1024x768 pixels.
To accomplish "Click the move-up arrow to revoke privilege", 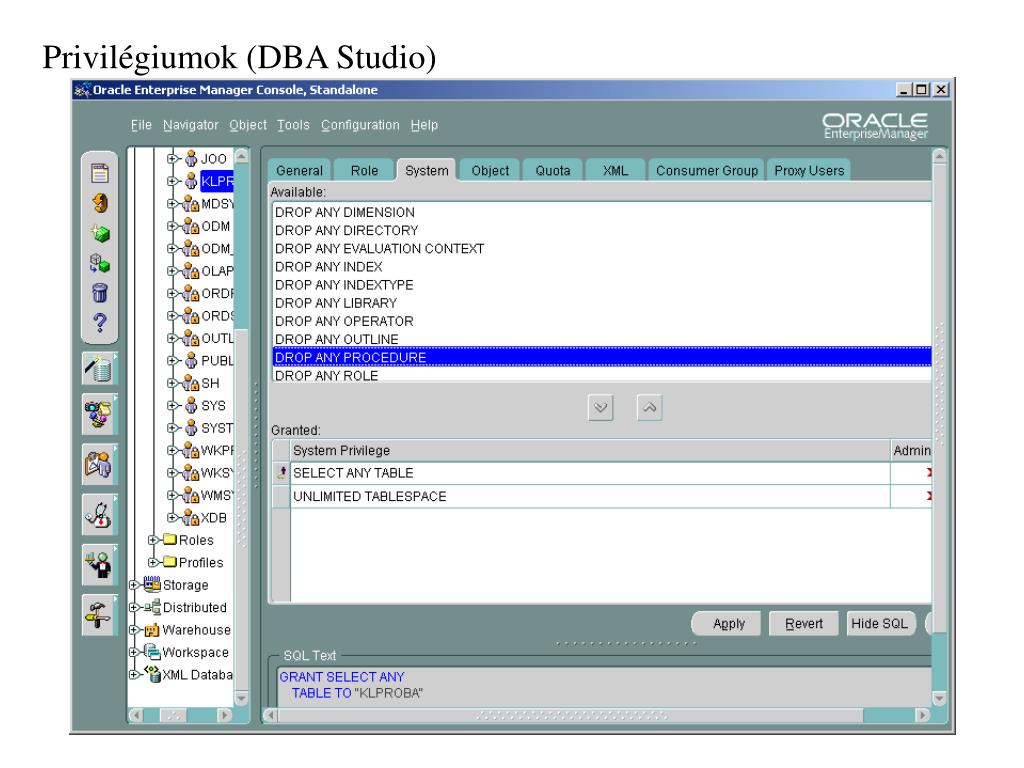I will click(649, 408).
